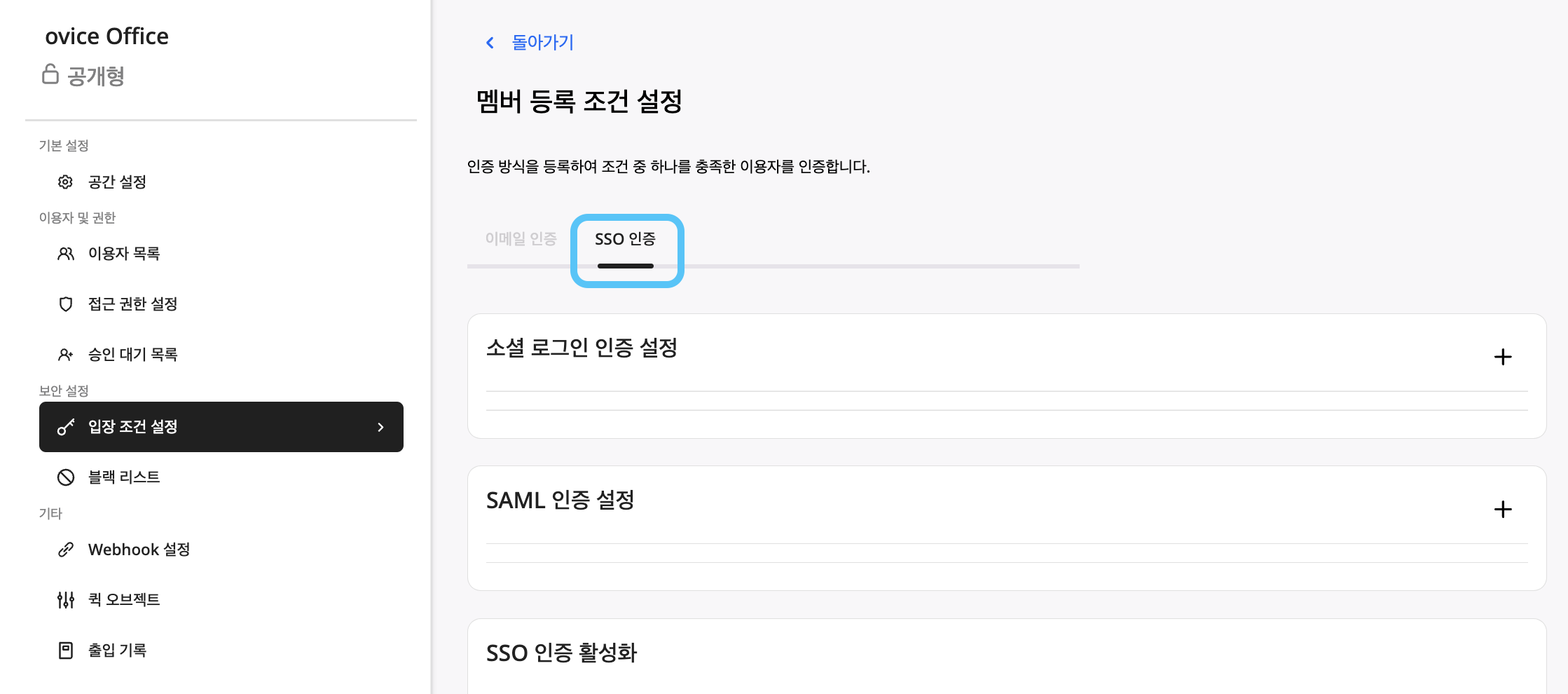1568x694 pixels.
Task: Open the 블랙 리스트 menu item
Action: [124, 477]
